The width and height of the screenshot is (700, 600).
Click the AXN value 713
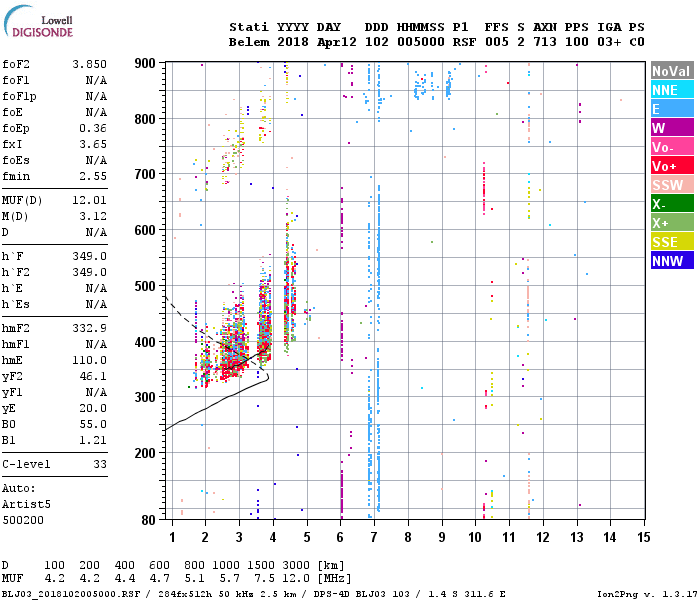point(545,42)
